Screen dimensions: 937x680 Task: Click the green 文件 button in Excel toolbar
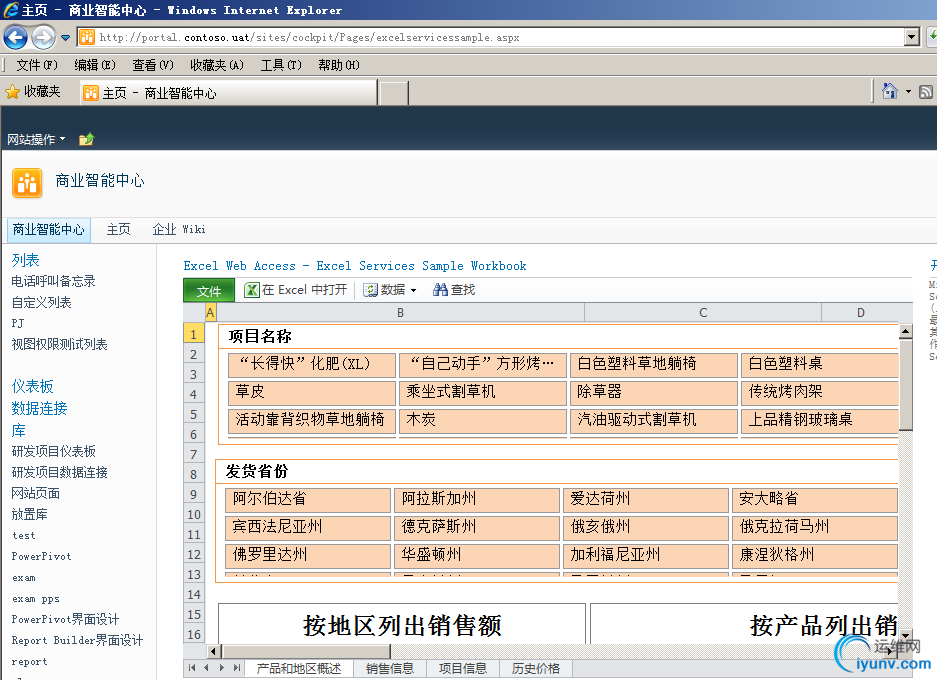pos(209,291)
